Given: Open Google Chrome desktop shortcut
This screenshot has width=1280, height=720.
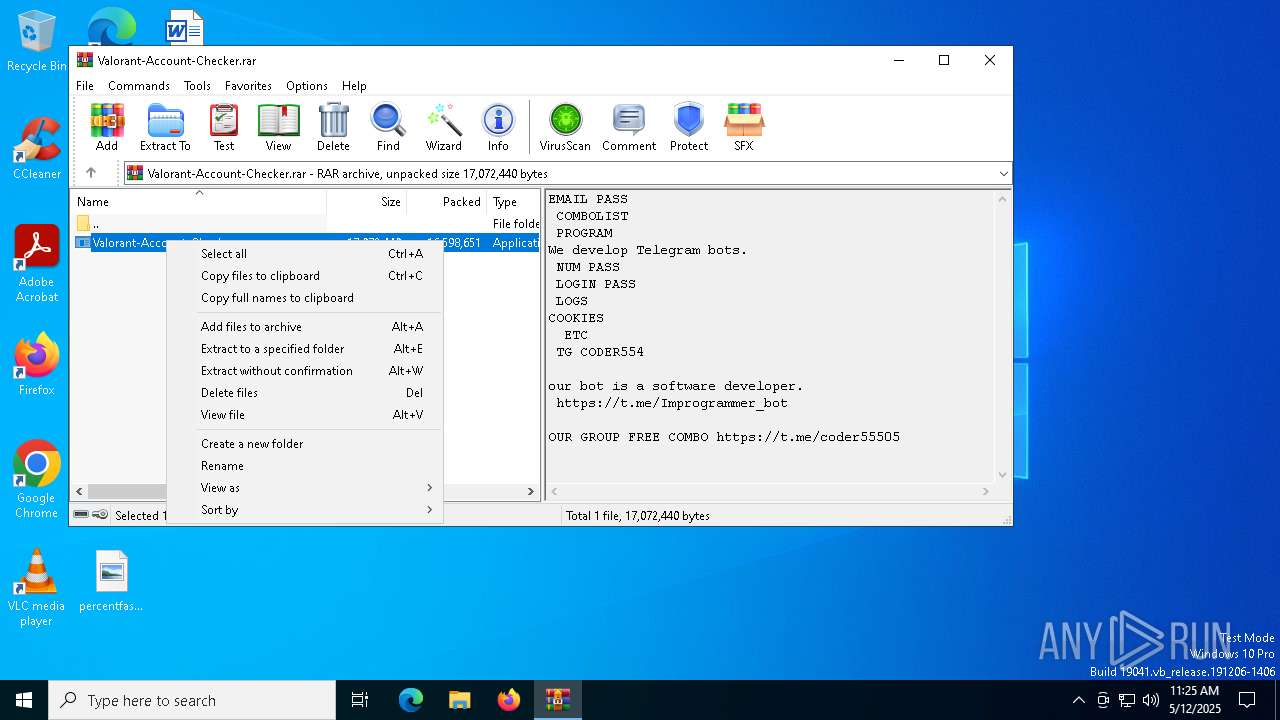Looking at the screenshot, I should click(37, 479).
